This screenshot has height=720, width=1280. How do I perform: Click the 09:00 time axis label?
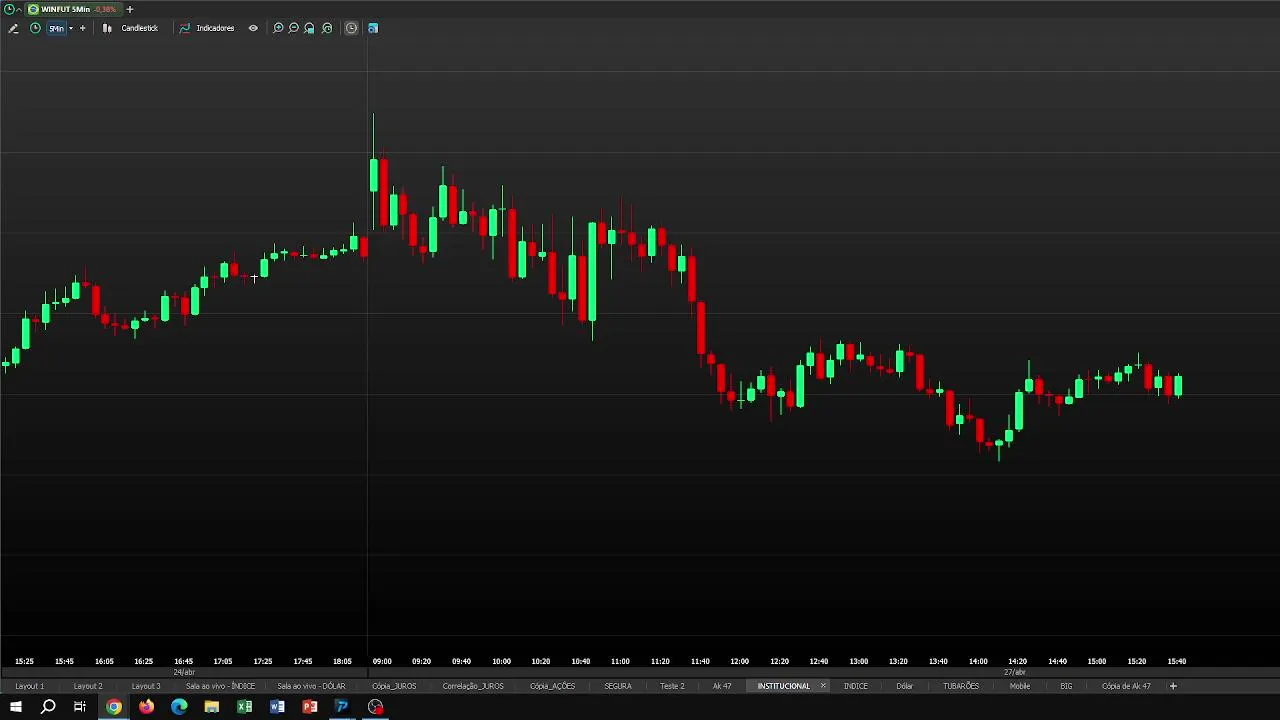point(382,661)
